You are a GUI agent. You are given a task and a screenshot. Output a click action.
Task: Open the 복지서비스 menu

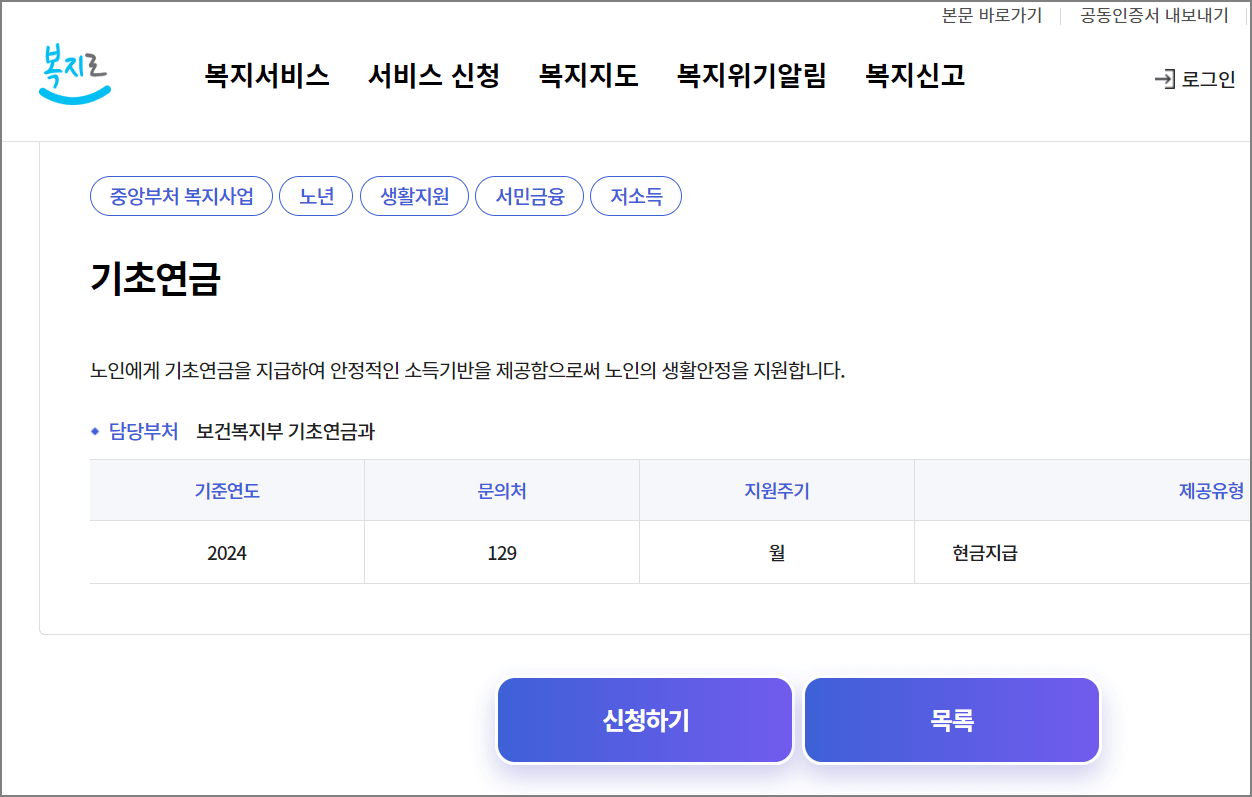tap(265, 76)
